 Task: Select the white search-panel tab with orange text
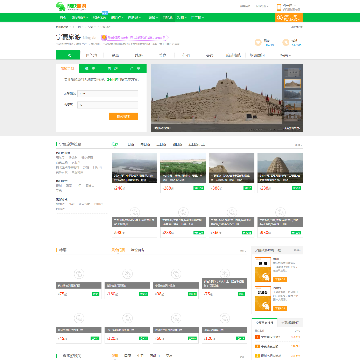[x=67, y=68]
